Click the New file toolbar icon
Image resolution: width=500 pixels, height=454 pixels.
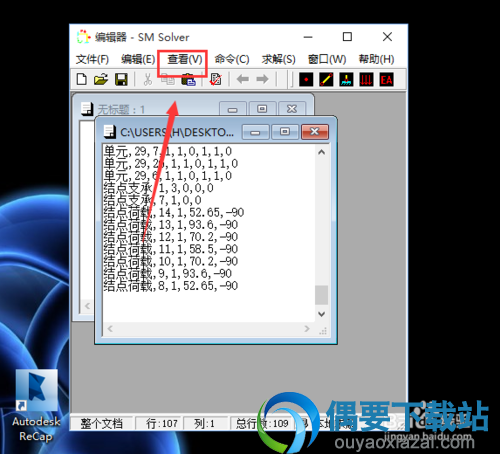coord(82,79)
